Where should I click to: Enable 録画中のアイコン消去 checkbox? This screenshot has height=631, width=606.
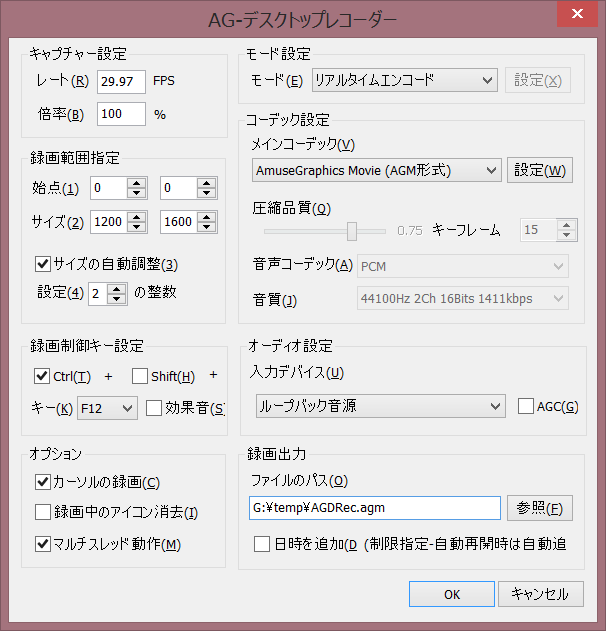pos(43,512)
